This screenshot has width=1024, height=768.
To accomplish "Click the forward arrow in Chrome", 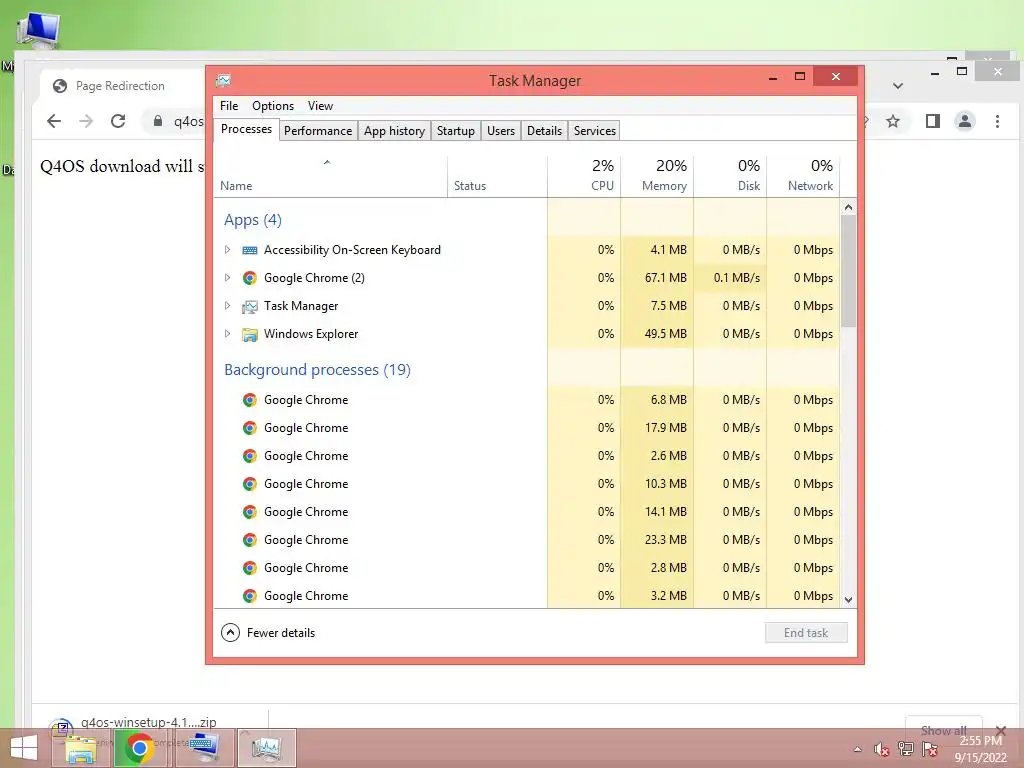I will click(x=86, y=121).
